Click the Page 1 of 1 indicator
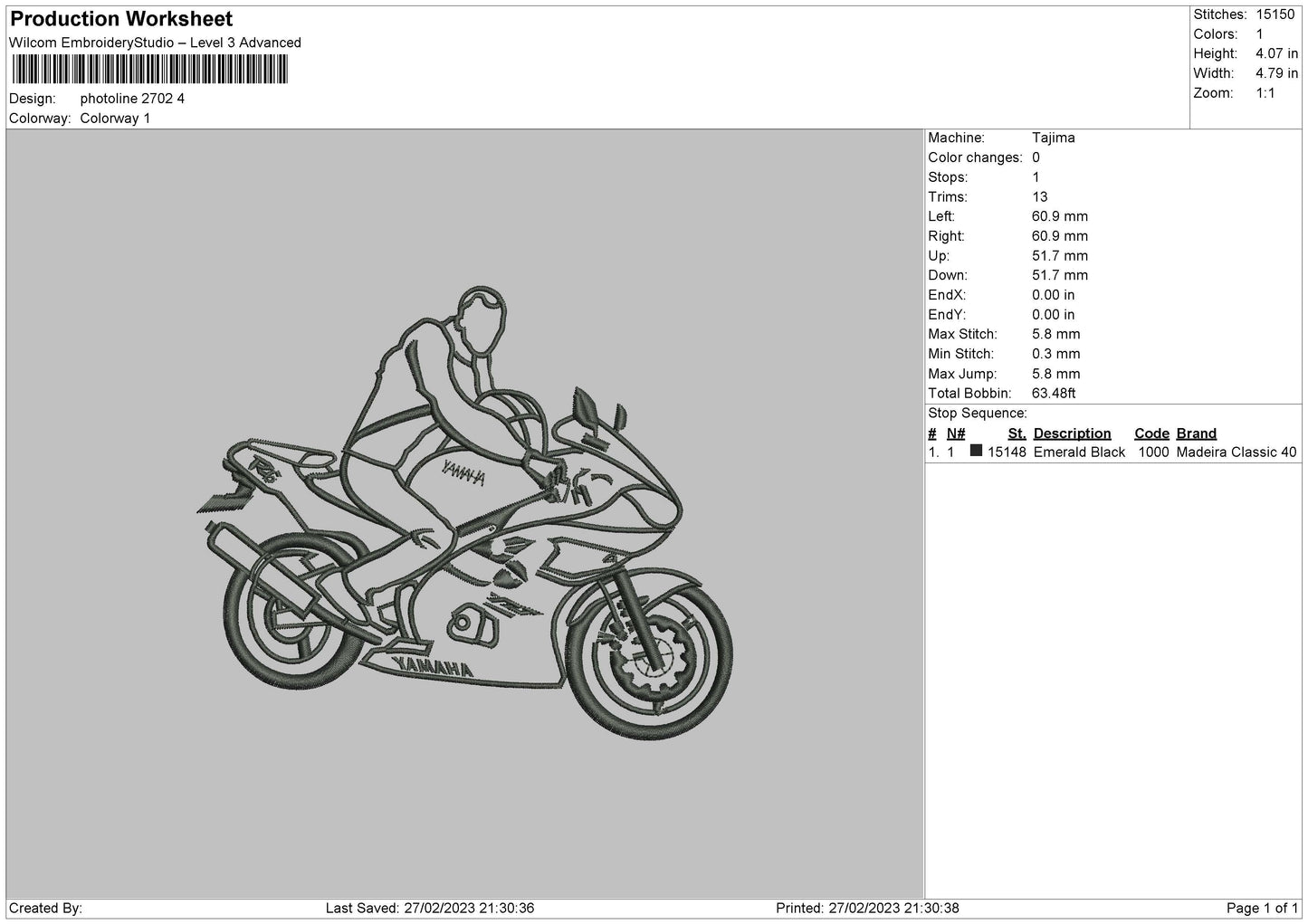 tap(1262, 909)
